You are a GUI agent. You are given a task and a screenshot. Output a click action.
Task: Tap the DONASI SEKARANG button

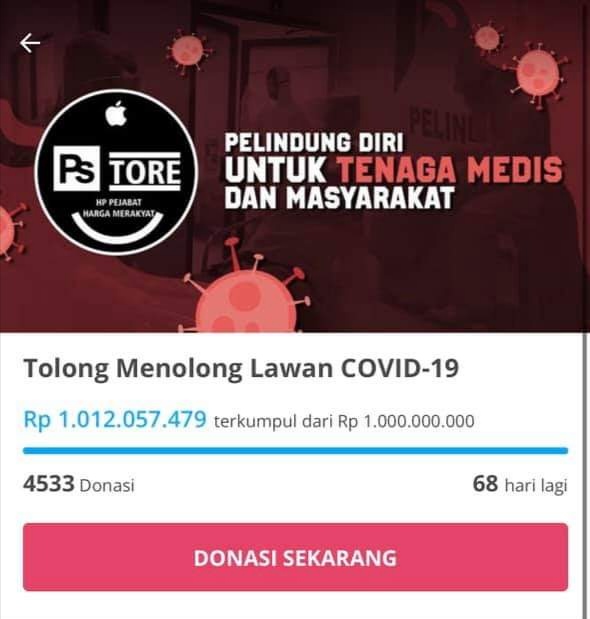(x=295, y=557)
